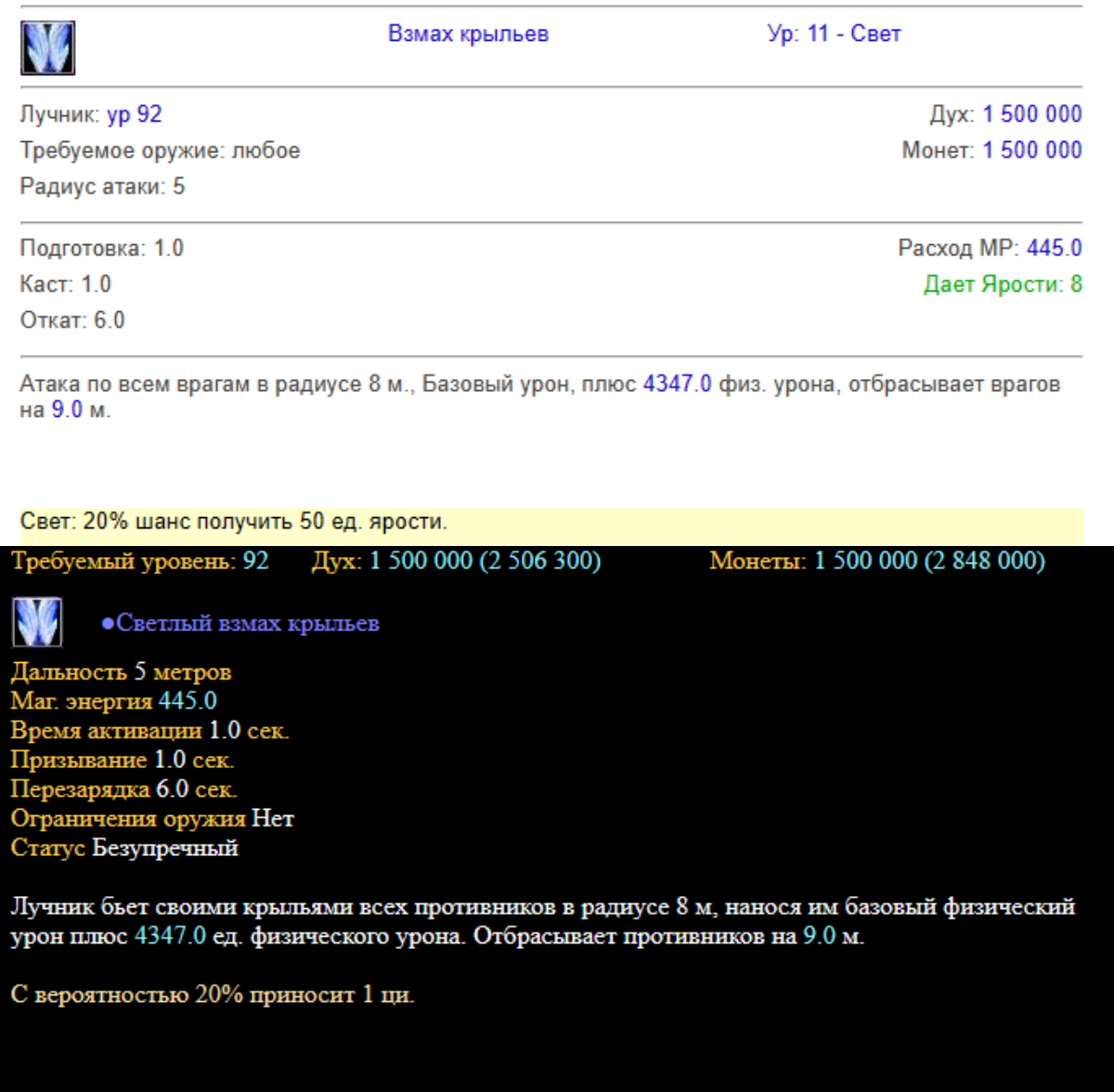Image resolution: width=1114 pixels, height=1092 pixels.
Task: Click the Статус Безупречный line
Action: 124,848
